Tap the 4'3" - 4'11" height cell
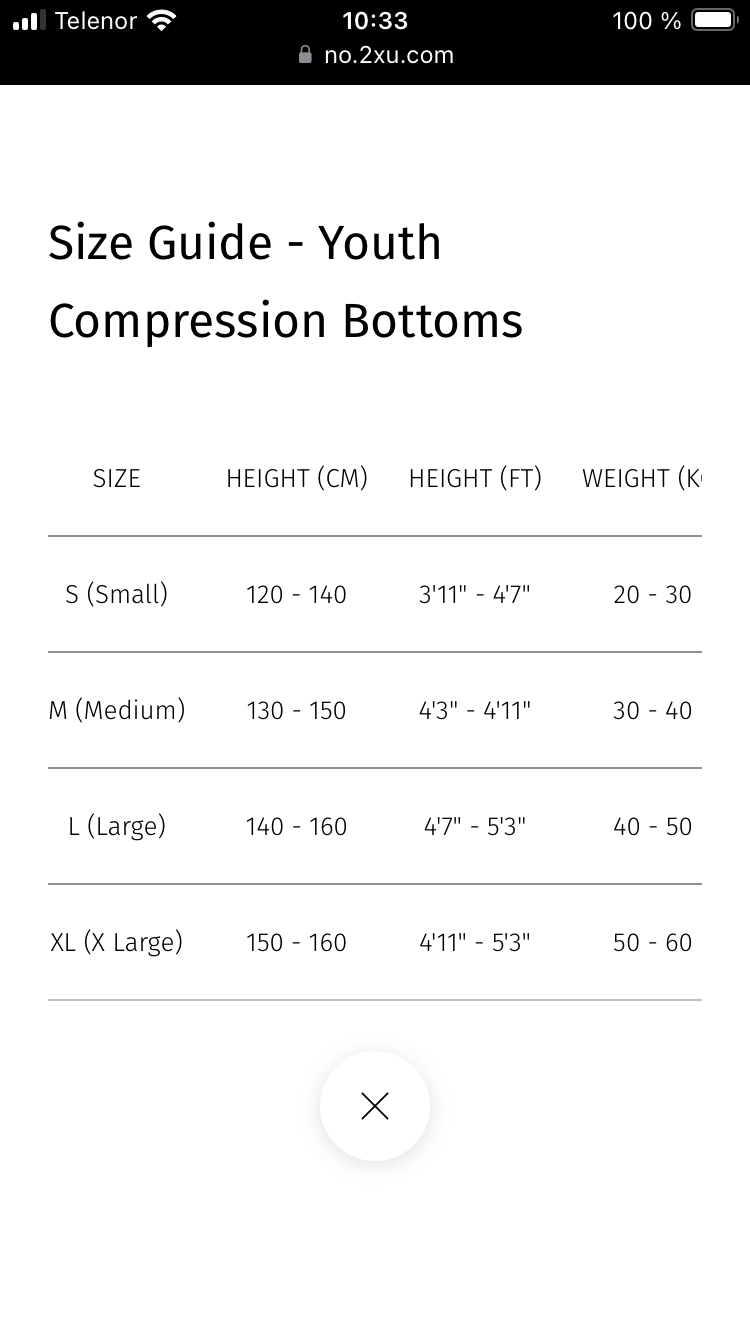 tap(475, 710)
